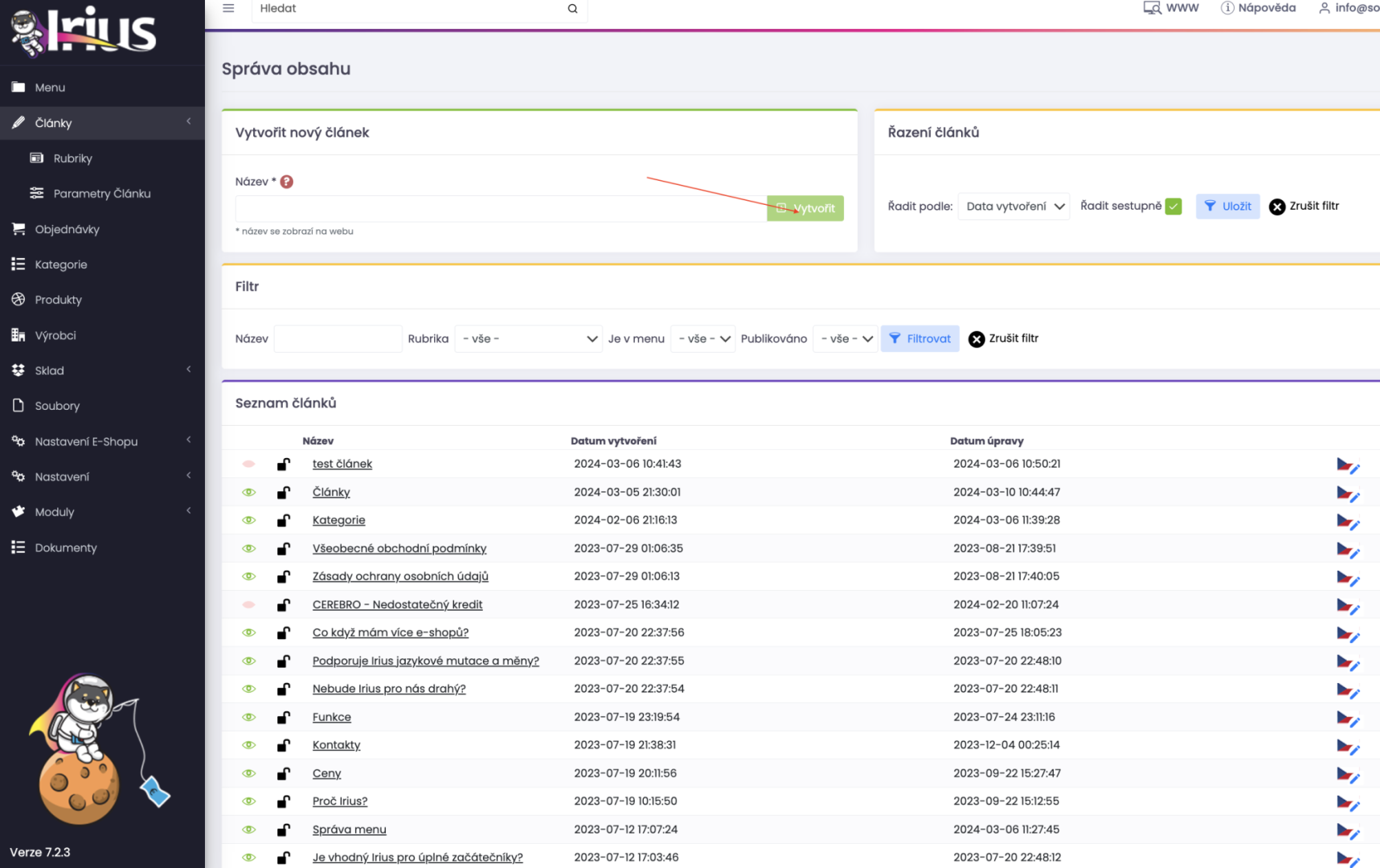Screen dimensions: 1380x868
Task: Click the lock icon for Ceny row
Action: pyautogui.click(x=283, y=773)
